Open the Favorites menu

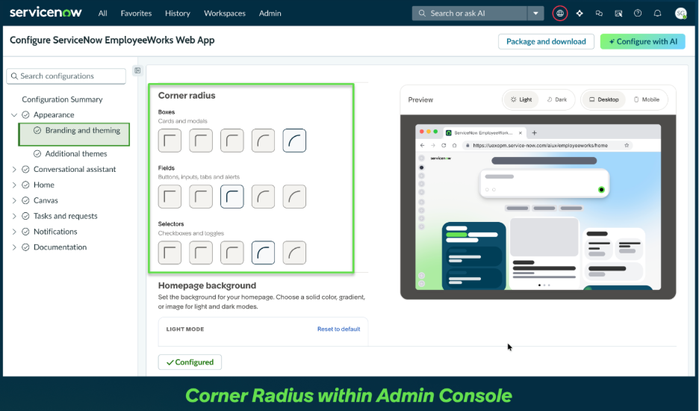[136, 13]
